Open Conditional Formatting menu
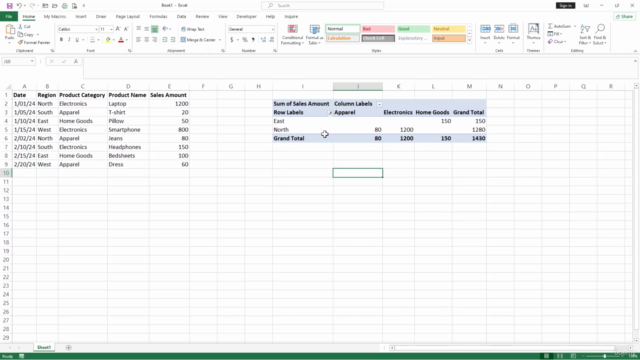Viewport: 640px width, 360px height. pos(292,34)
